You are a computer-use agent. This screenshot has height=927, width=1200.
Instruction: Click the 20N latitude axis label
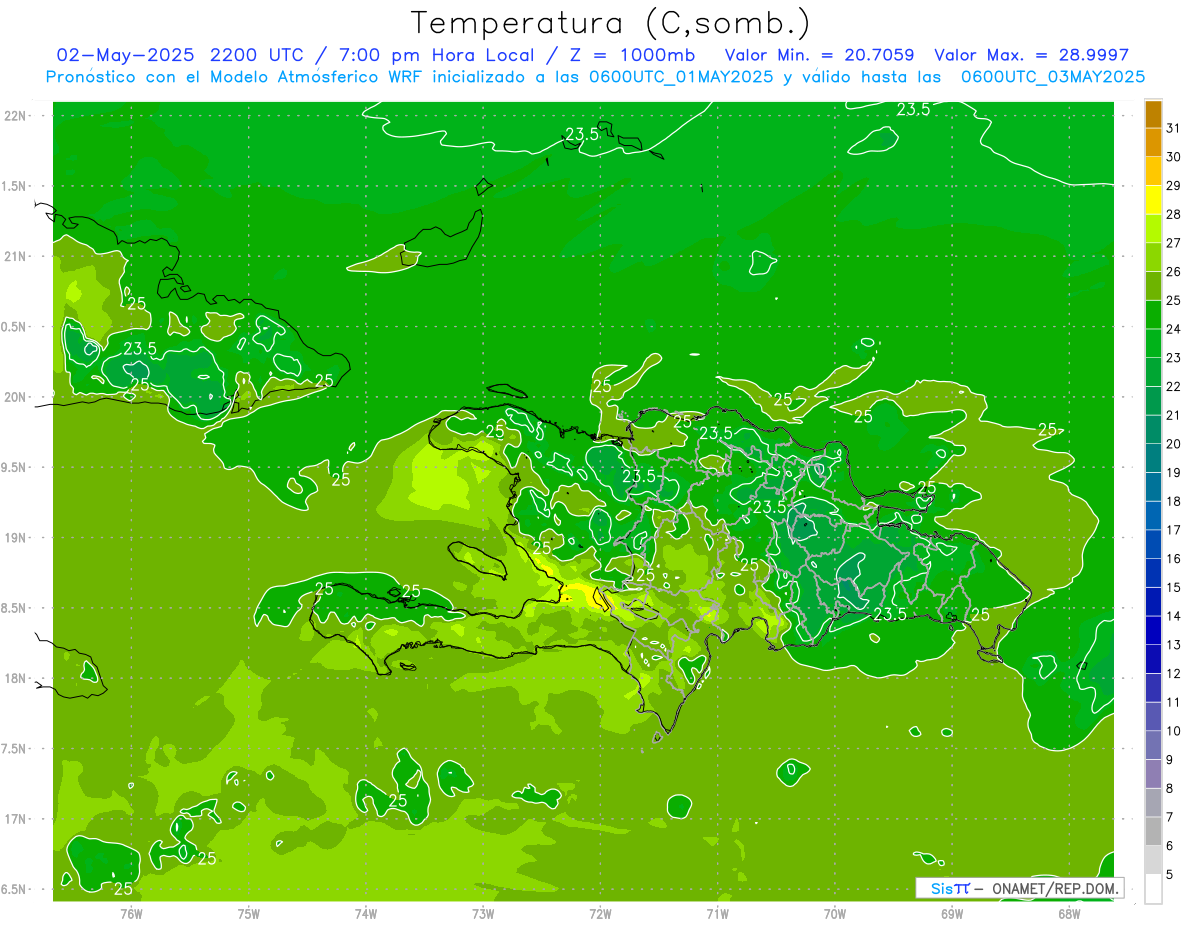[x=15, y=397]
